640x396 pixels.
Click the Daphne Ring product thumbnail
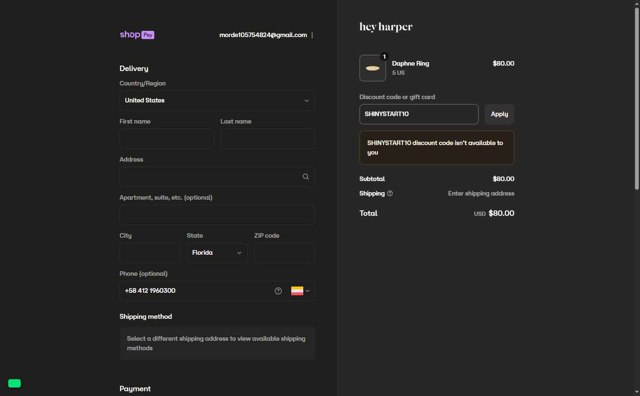tap(372, 68)
